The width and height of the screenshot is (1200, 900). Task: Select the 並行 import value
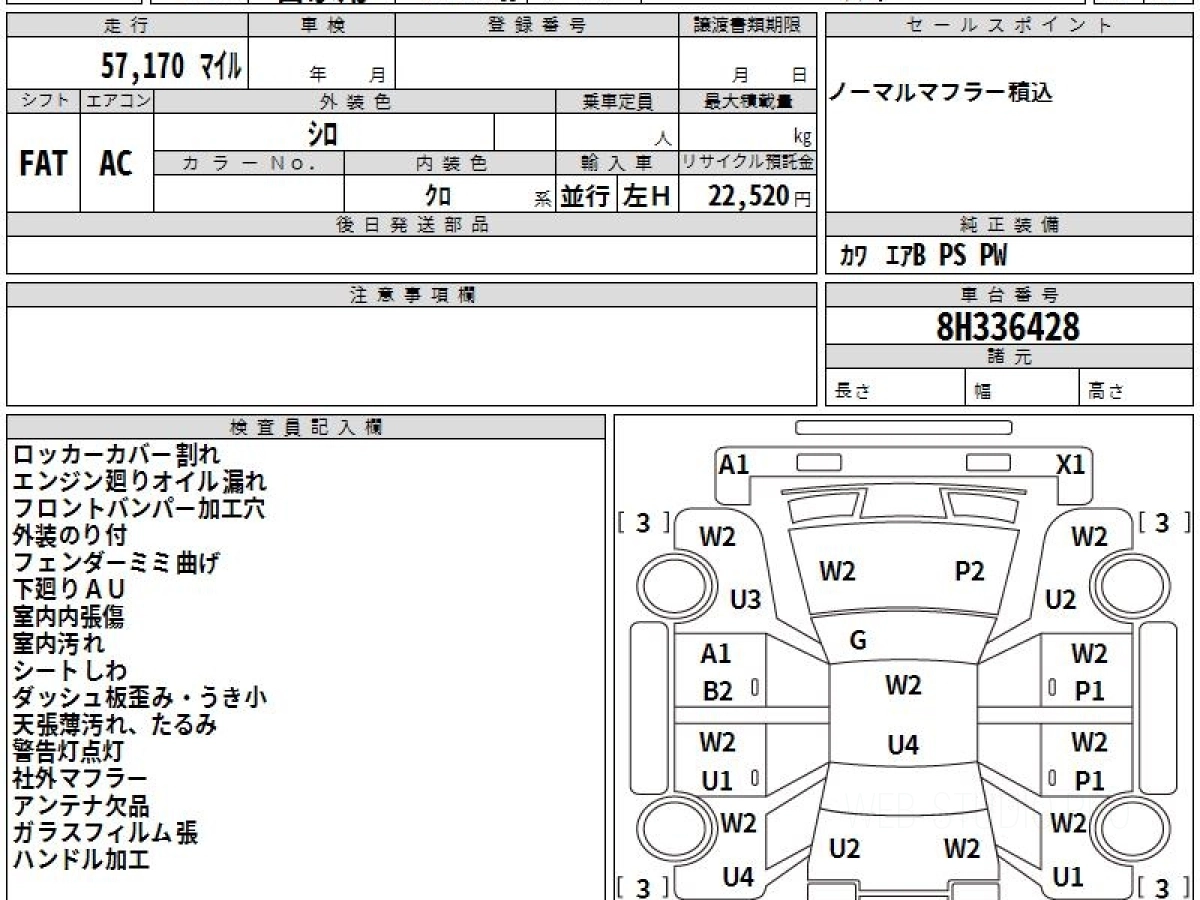(x=586, y=195)
